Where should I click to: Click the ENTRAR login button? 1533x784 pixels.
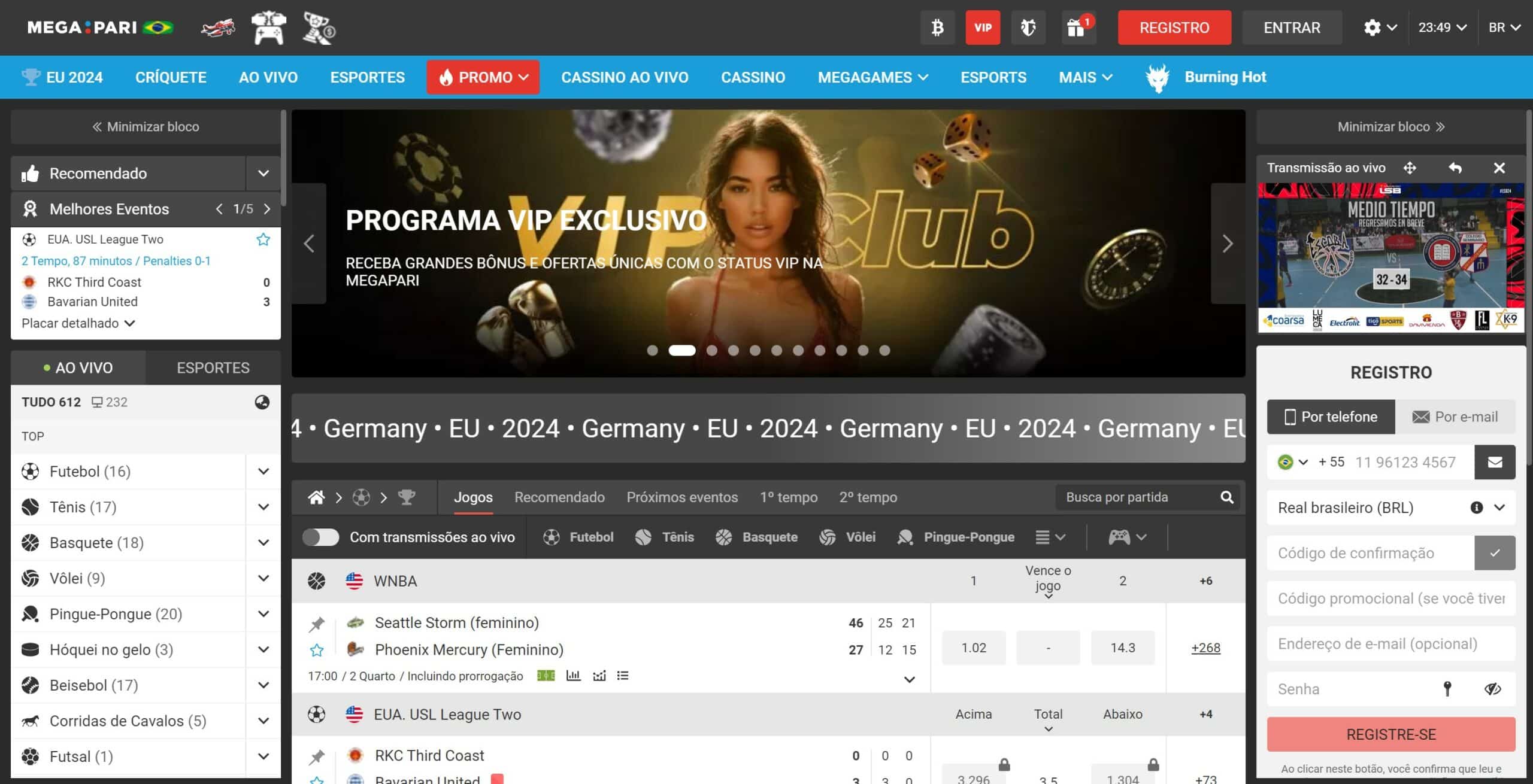(x=1292, y=28)
